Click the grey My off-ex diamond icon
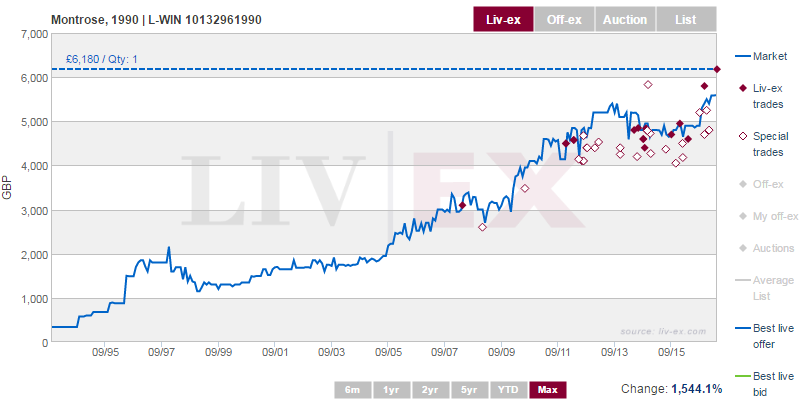The image size is (808, 403). coord(743,216)
